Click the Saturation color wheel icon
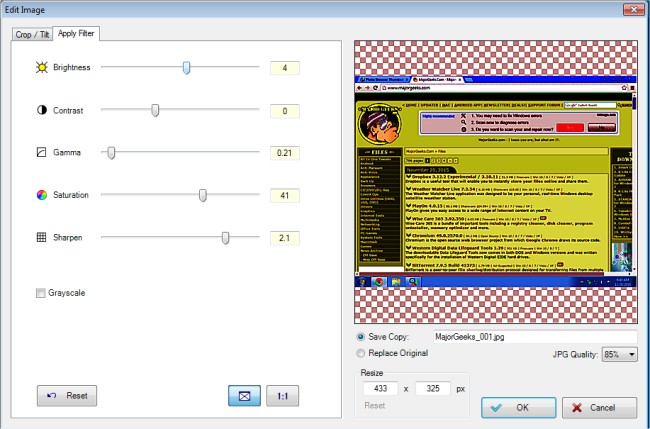650x429 pixels. [x=41, y=195]
